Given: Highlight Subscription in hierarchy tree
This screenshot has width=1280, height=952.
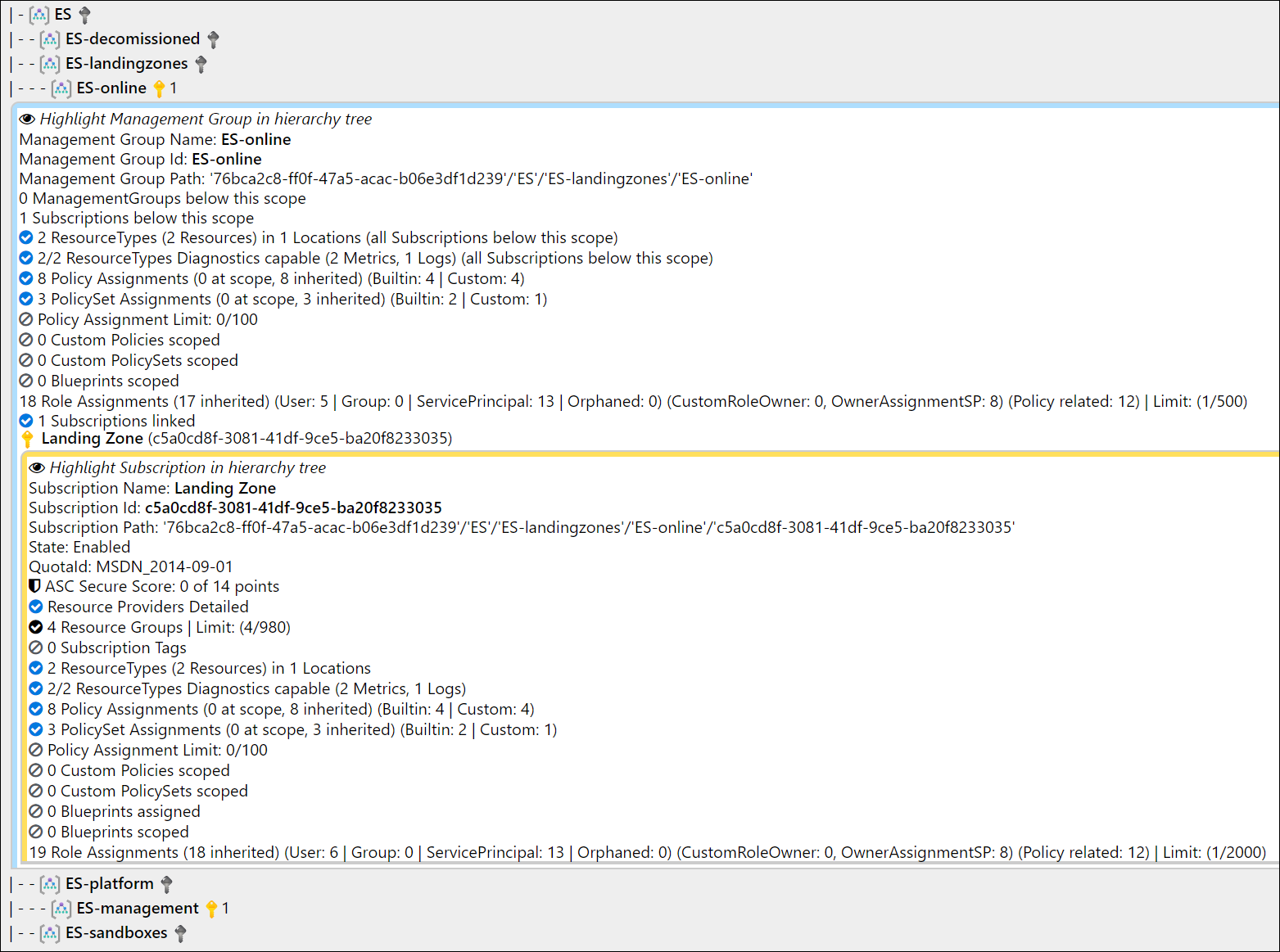Looking at the screenshot, I should [x=188, y=468].
